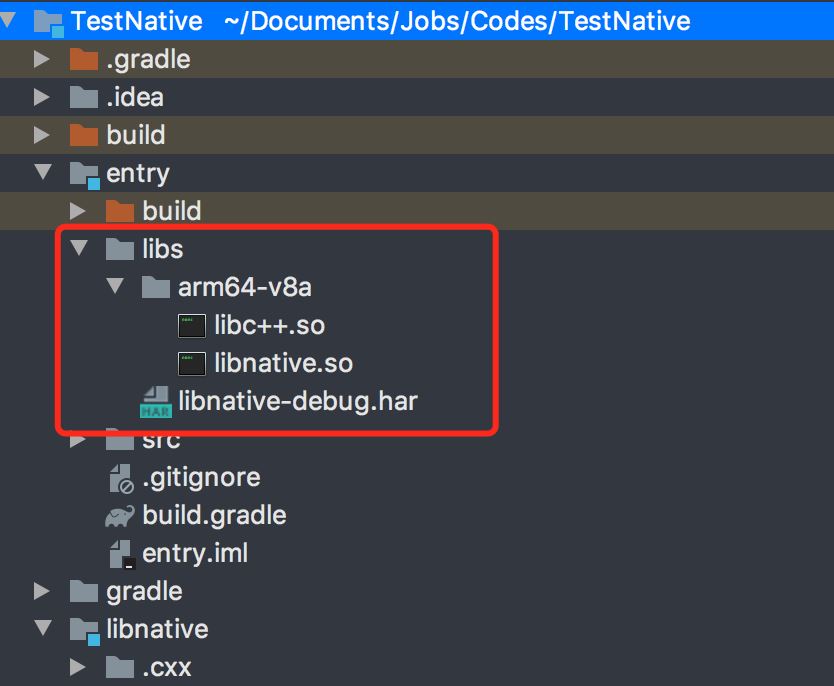Click the libnative module folder icon
The image size is (834, 686).
point(84,630)
